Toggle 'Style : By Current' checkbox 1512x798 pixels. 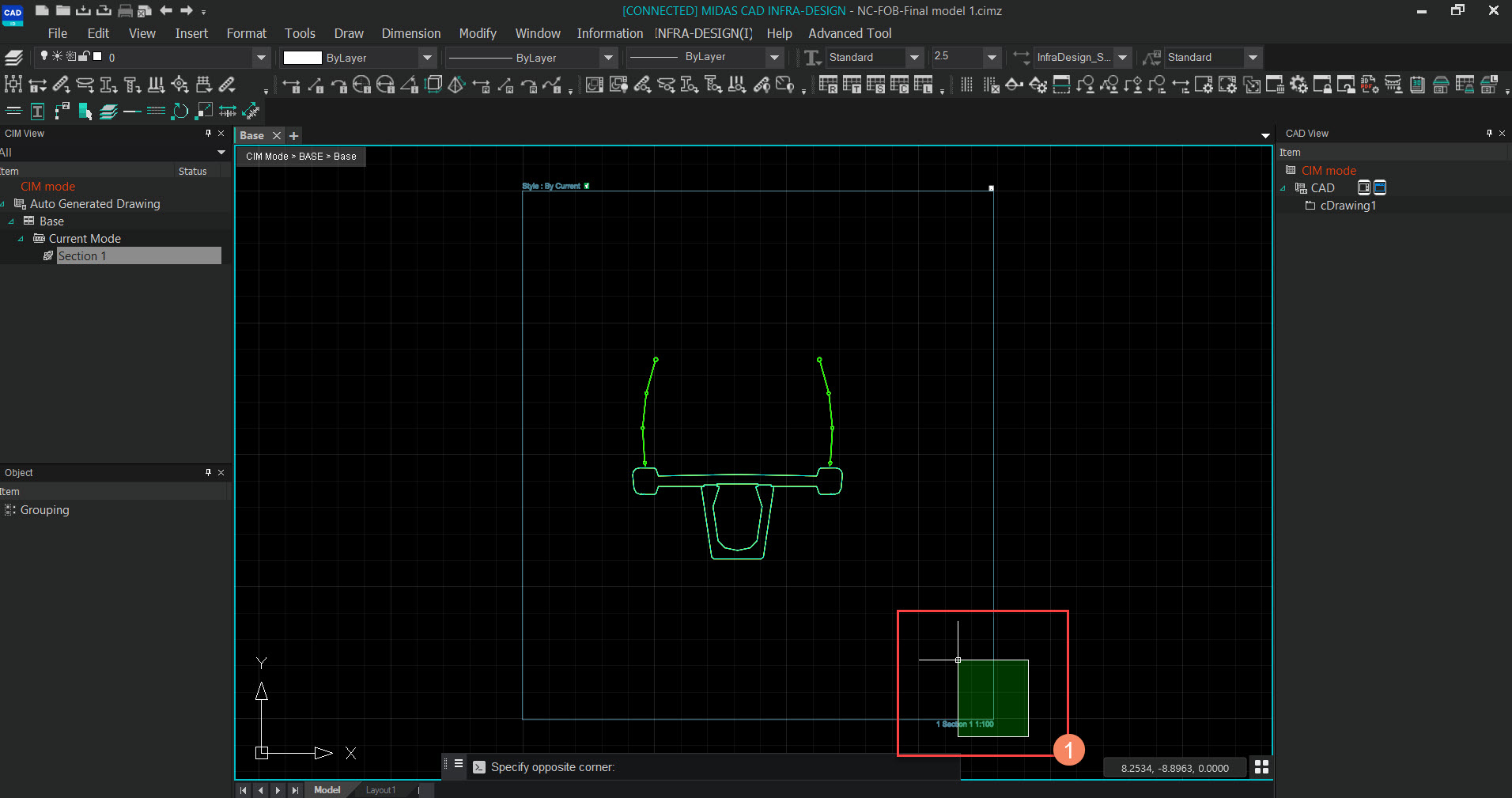pos(587,186)
